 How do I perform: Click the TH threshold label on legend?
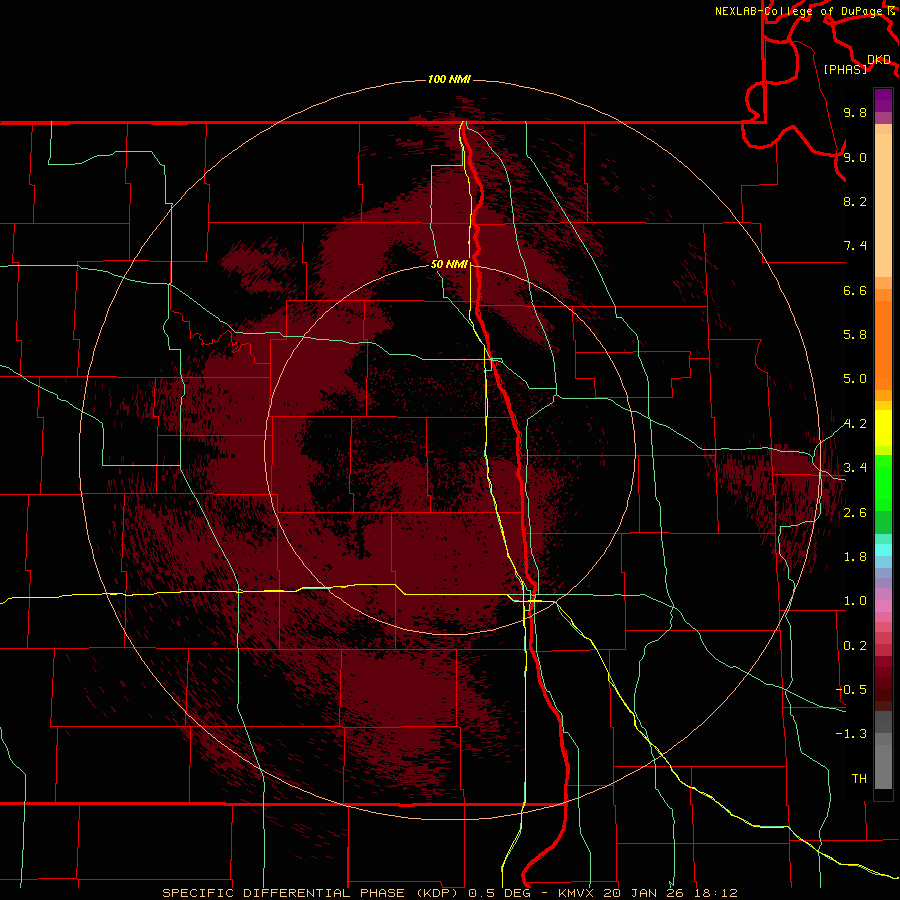(859, 779)
